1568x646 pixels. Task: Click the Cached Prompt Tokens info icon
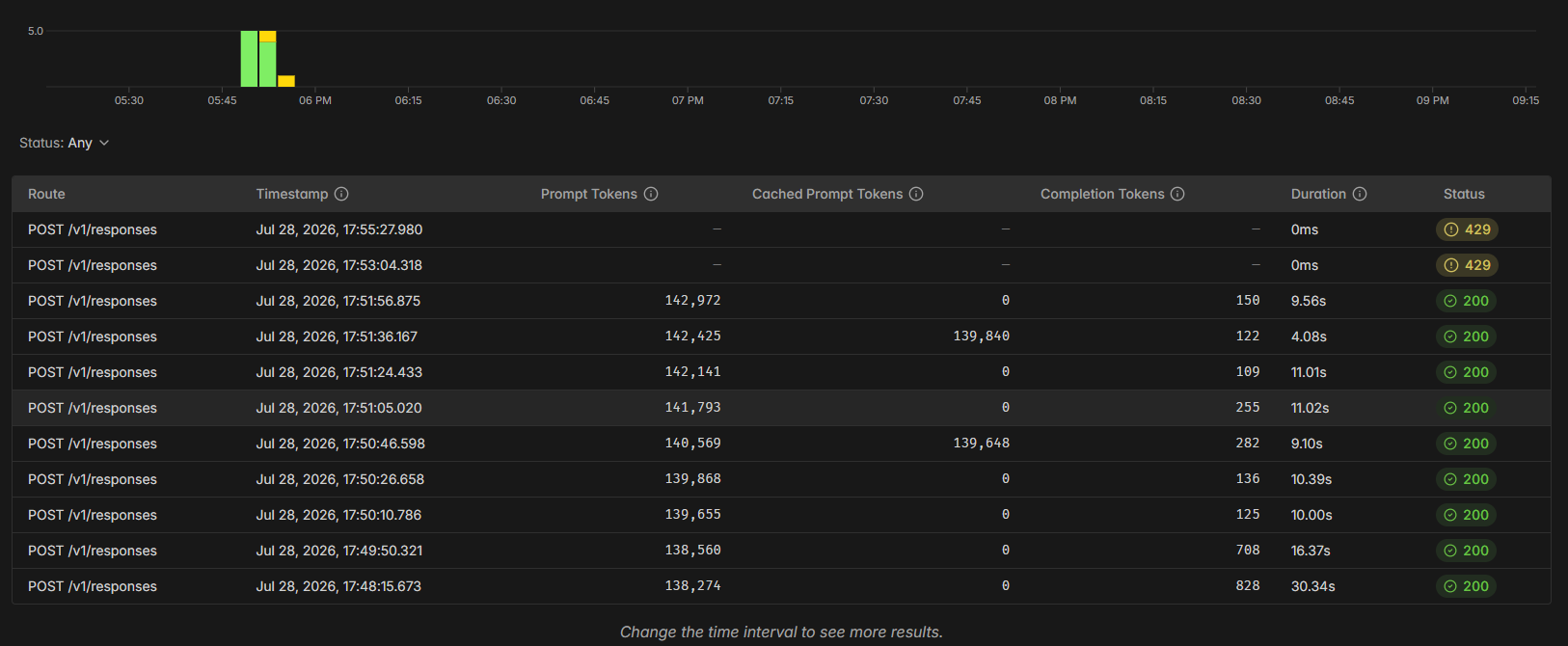(x=916, y=194)
